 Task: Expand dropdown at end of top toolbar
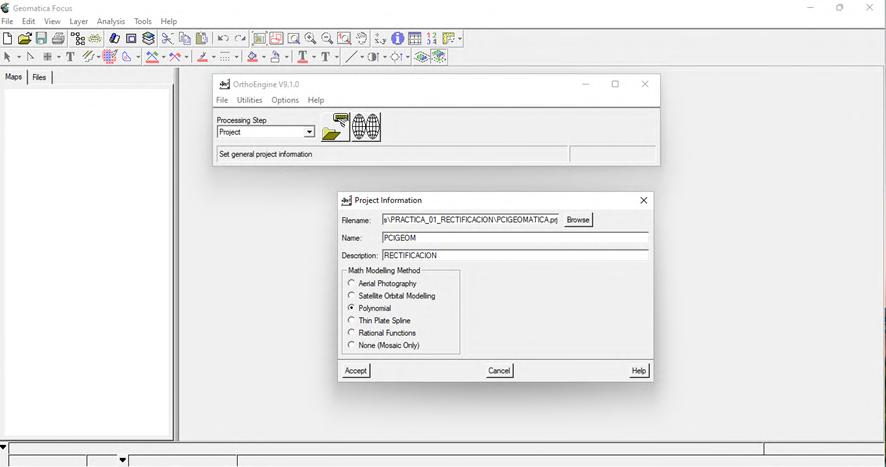[460, 39]
